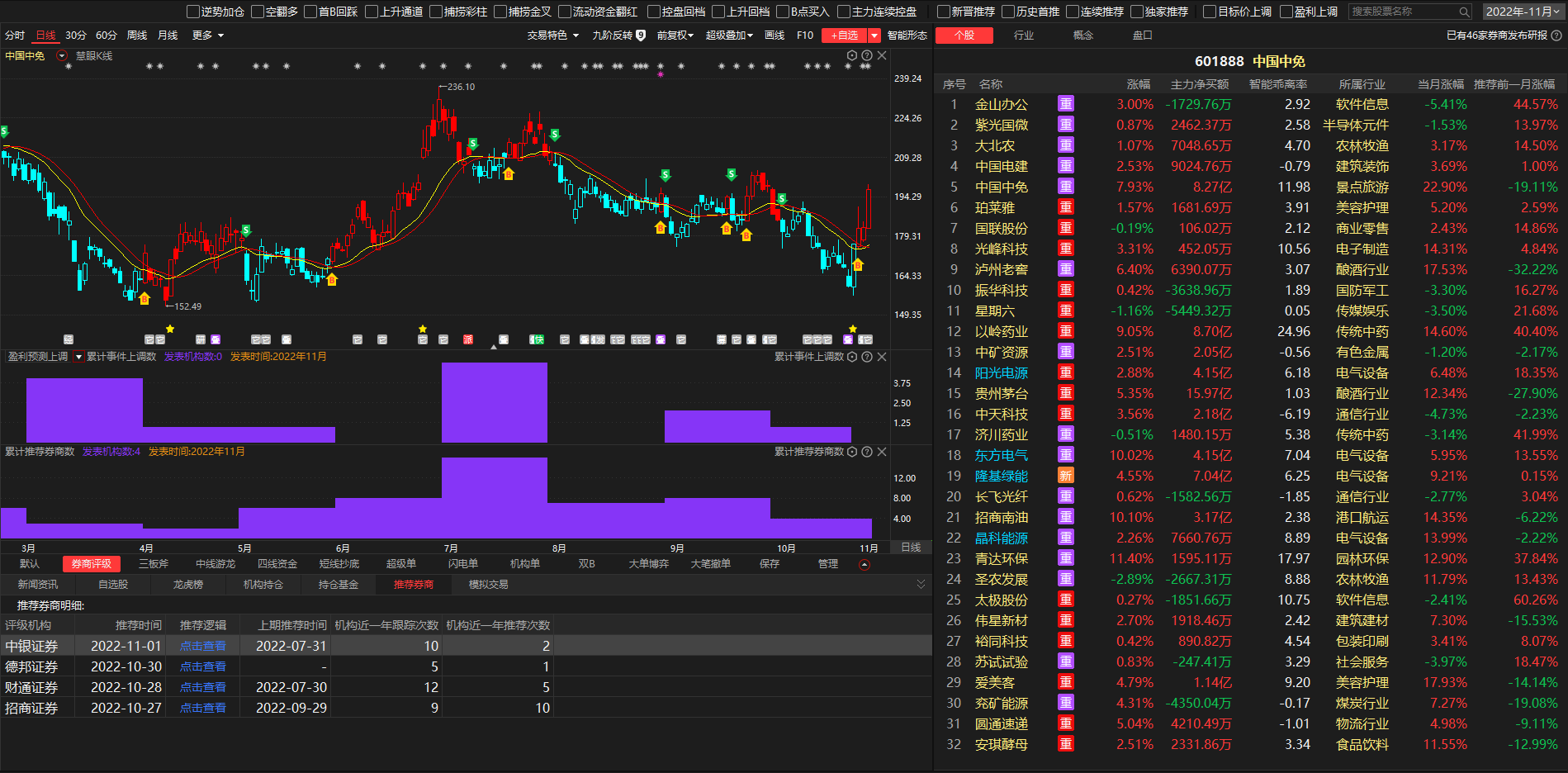
Task: Click 点击查看 link for 中银证券
Action: point(203,646)
